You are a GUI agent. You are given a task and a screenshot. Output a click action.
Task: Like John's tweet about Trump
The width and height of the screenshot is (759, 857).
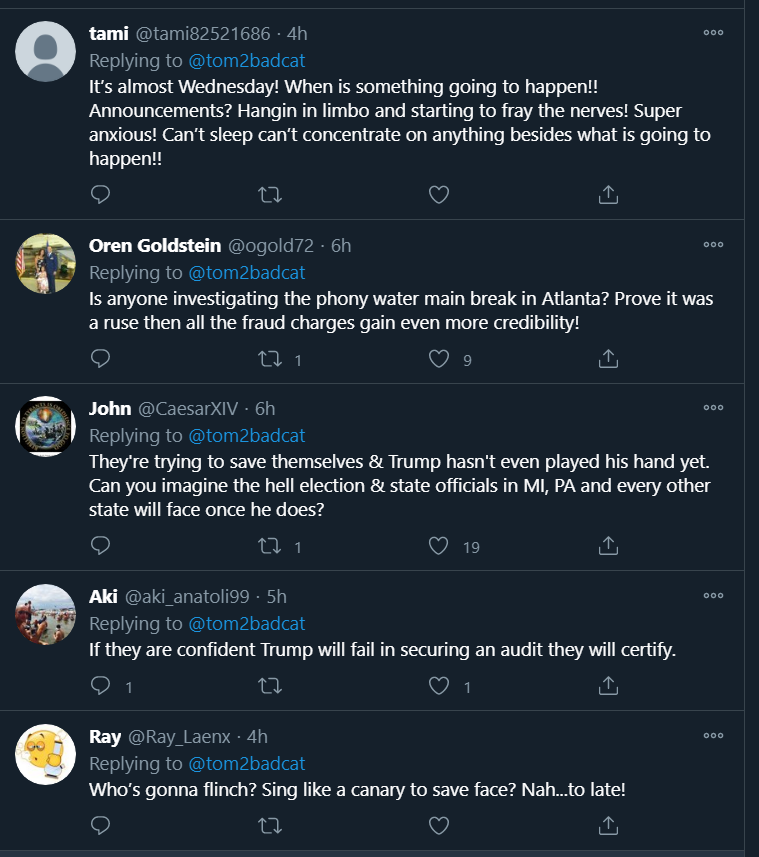[438, 546]
